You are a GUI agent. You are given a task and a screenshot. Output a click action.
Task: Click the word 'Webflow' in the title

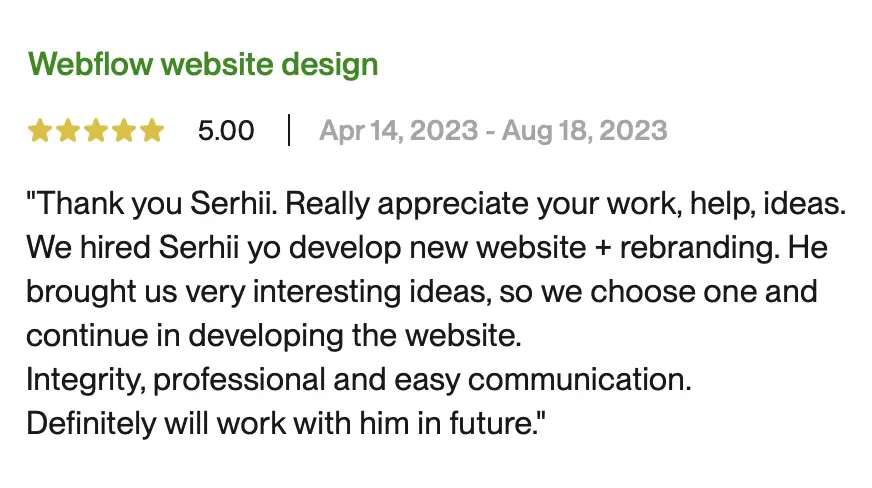(91, 64)
